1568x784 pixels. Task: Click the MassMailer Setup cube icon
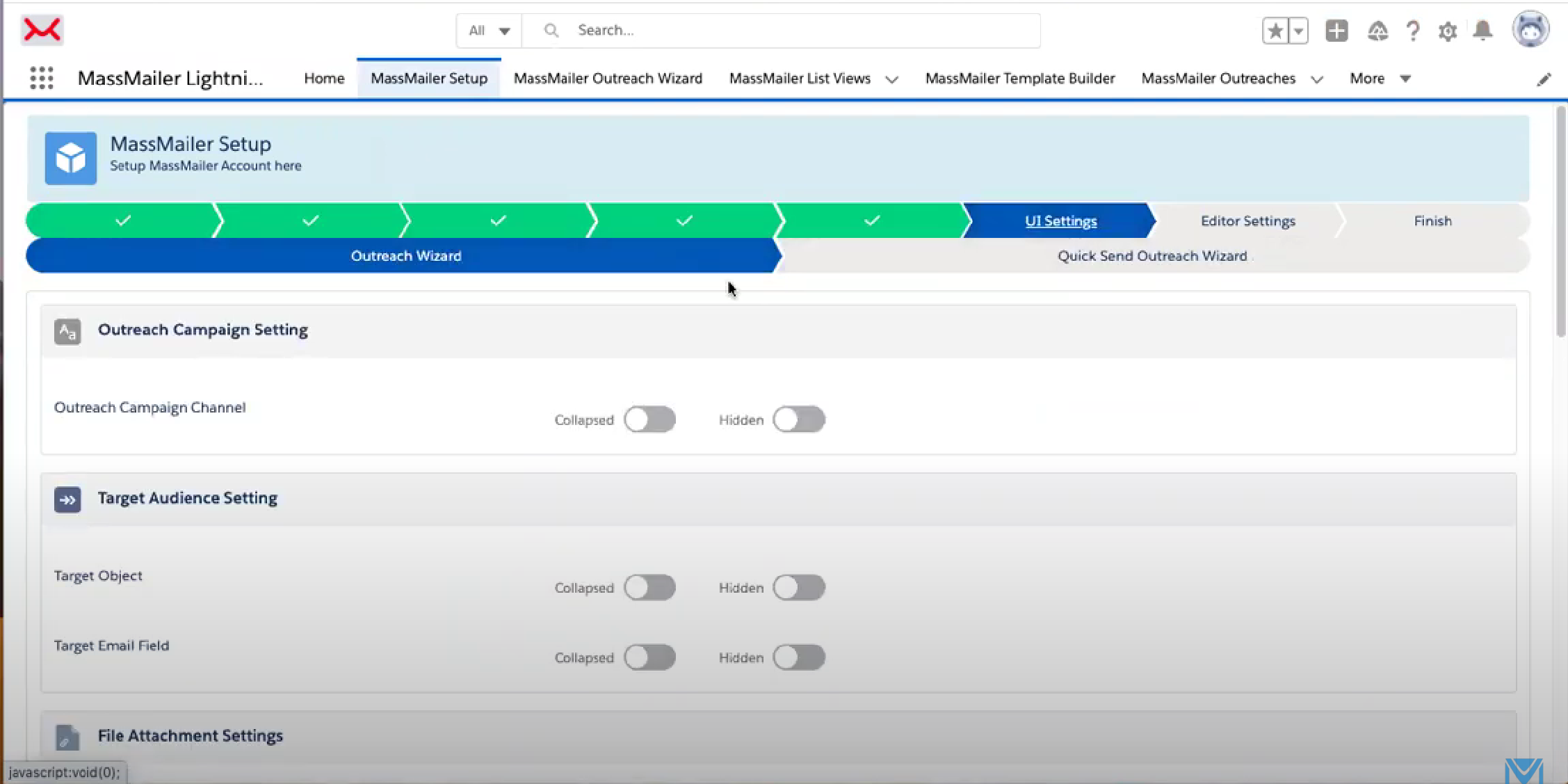71,158
